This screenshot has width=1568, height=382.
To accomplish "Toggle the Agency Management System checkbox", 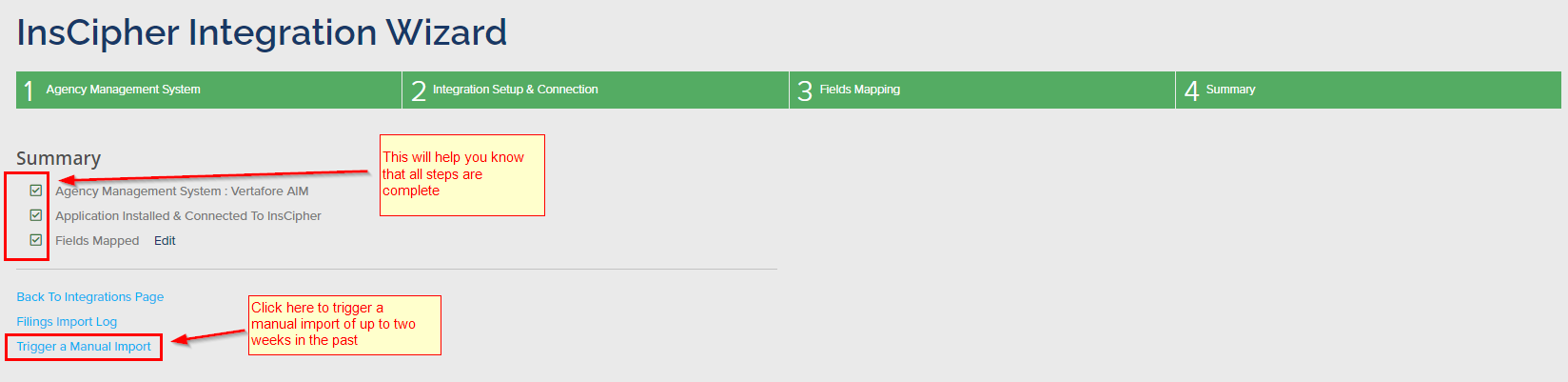I will click(x=36, y=191).
